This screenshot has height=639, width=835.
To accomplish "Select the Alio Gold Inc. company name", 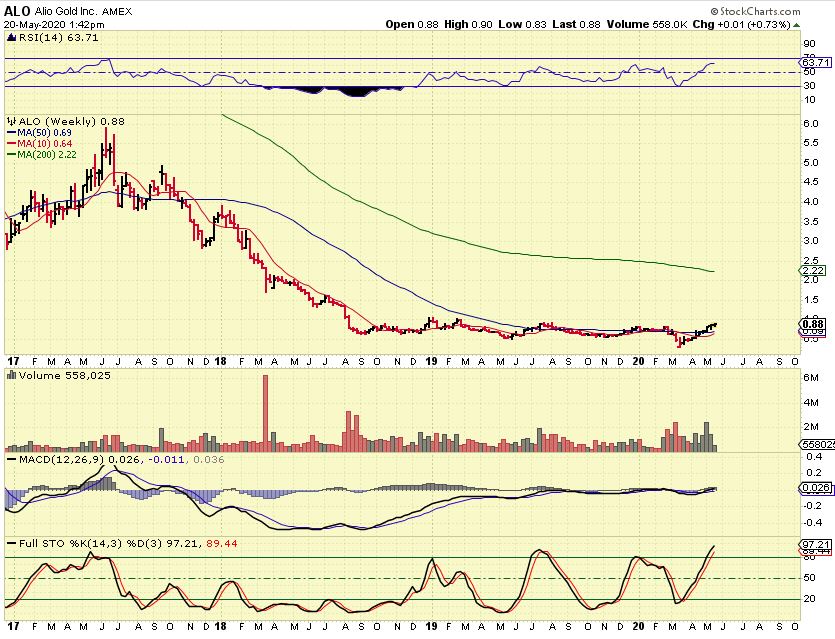I will pyautogui.click(x=66, y=11).
